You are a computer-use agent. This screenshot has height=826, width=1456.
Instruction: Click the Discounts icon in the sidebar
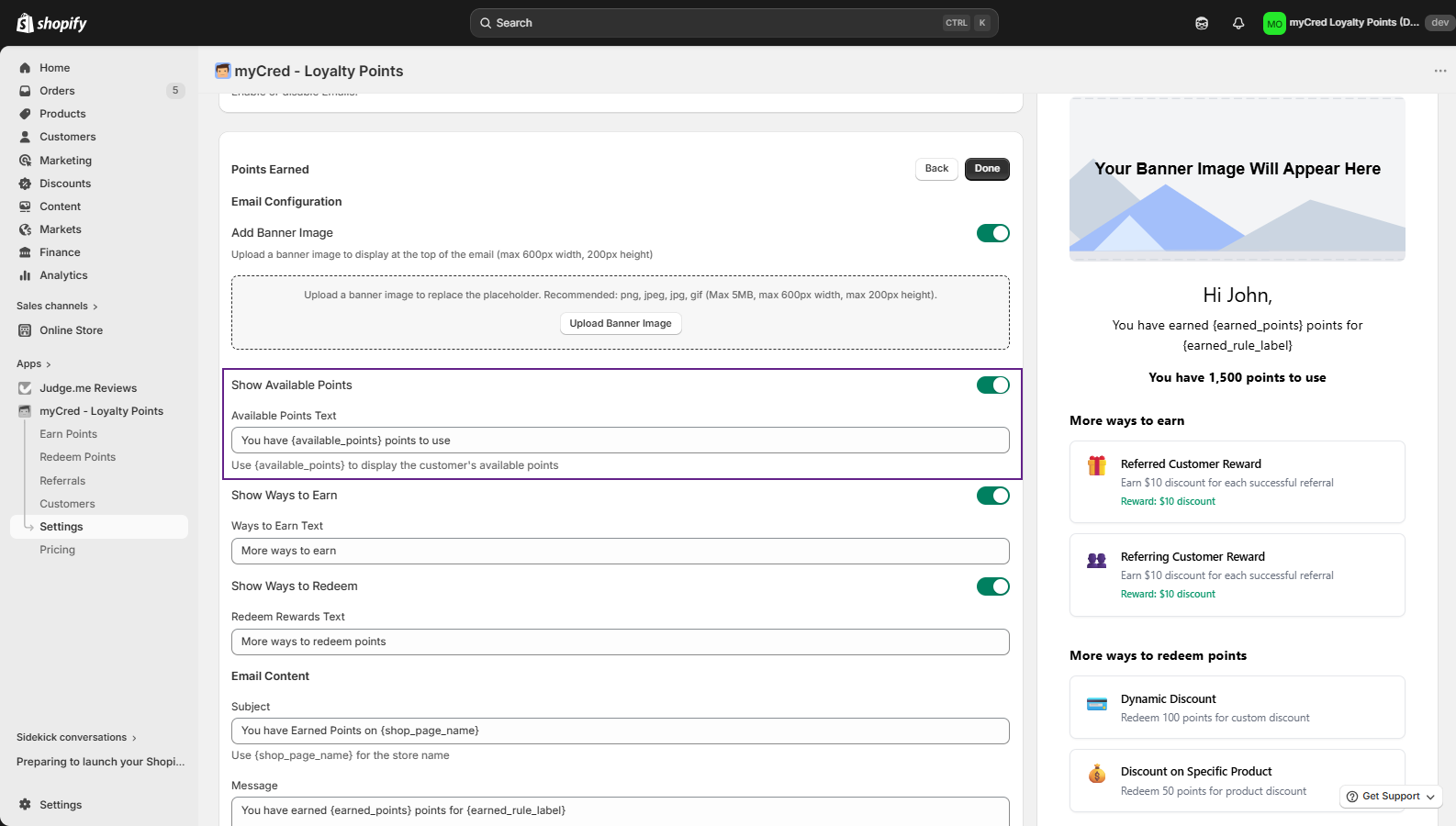click(25, 184)
